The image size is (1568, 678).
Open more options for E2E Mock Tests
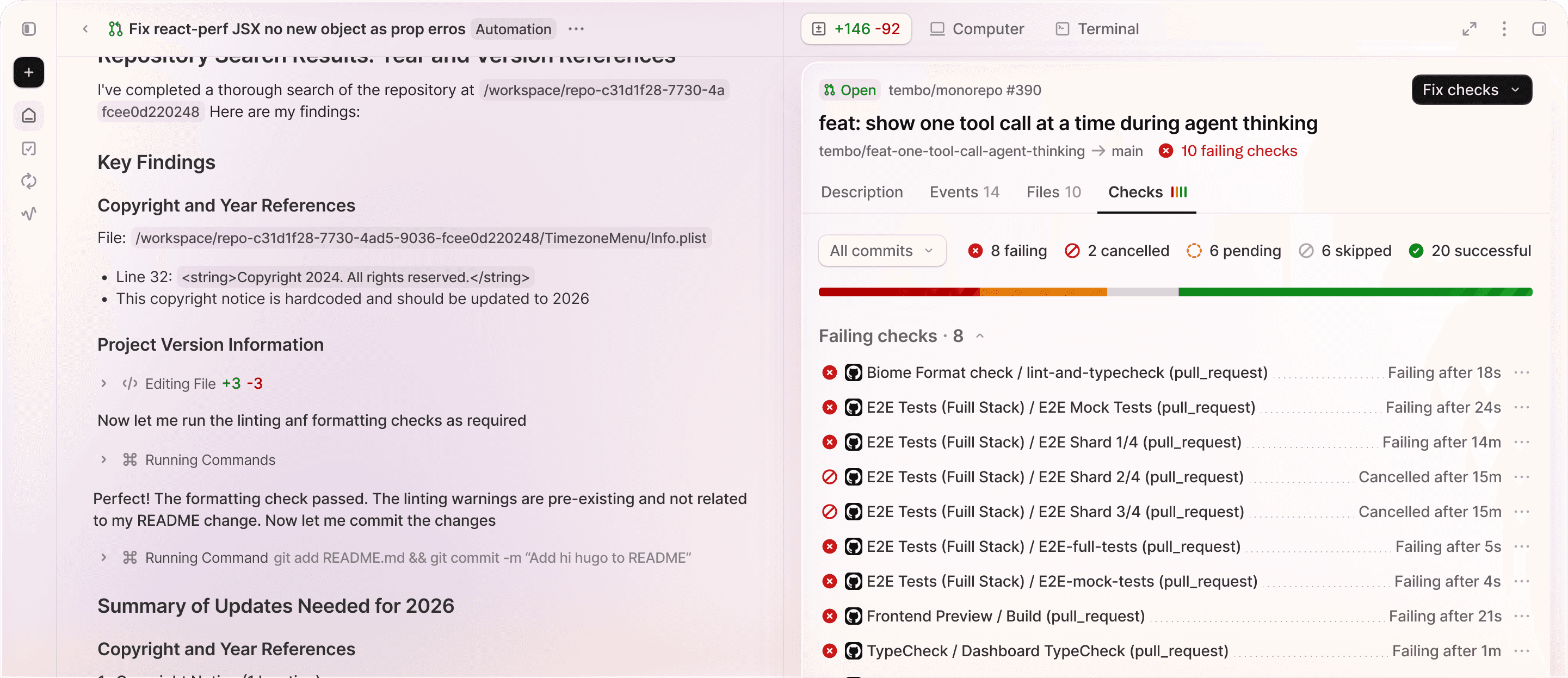1522,407
